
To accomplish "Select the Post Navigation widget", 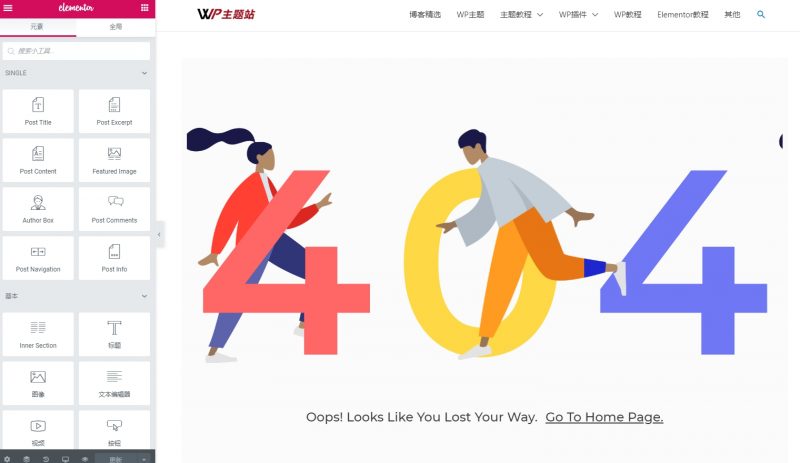I will [38, 258].
